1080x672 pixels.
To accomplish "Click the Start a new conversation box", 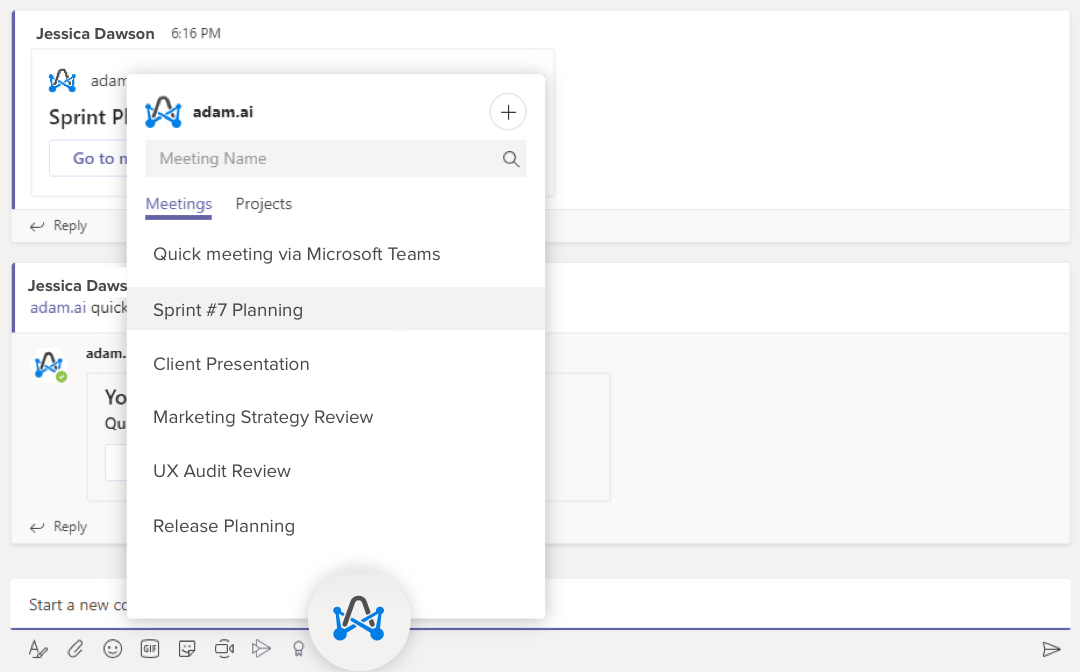I will pyautogui.click(x=540, y=605).
